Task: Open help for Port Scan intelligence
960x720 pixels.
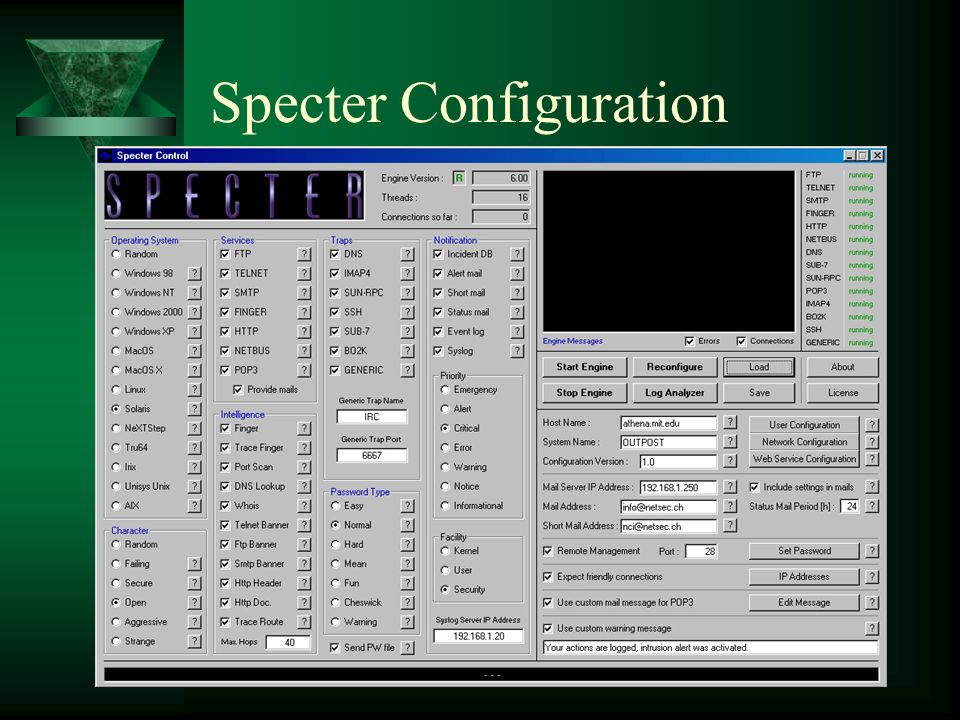Action: tap(304, 467)
